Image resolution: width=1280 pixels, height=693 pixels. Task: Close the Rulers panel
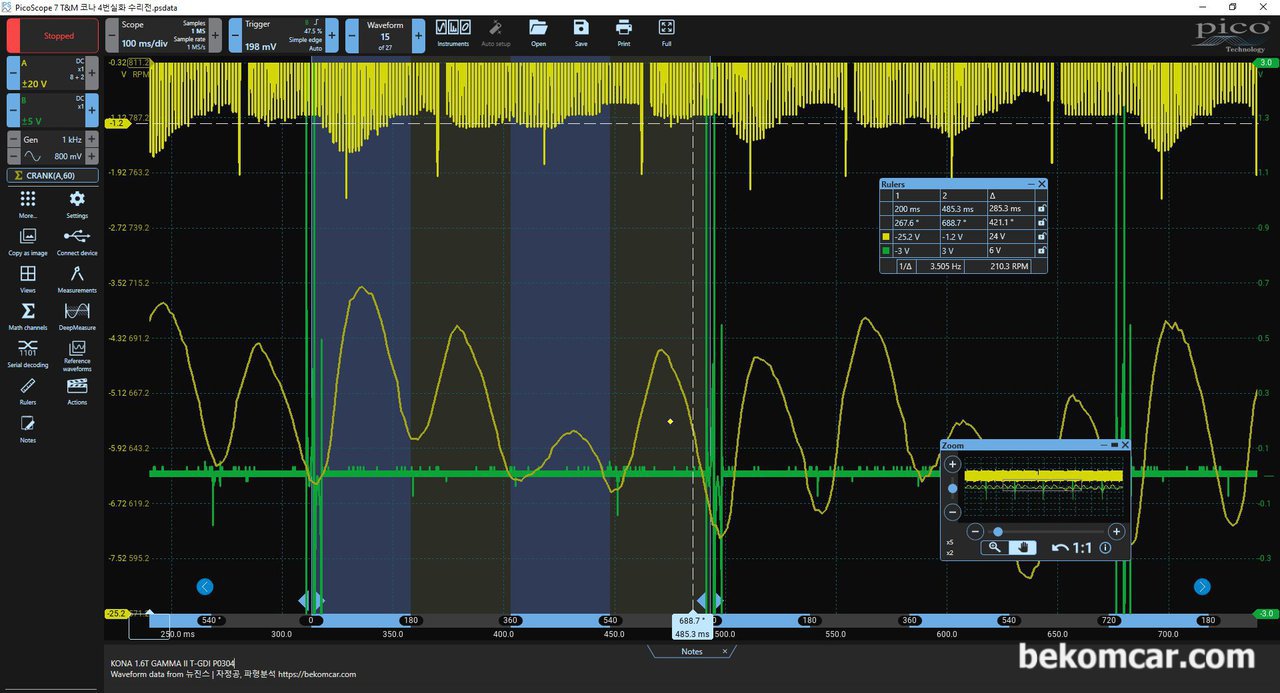pyautogui.click(x=1042, y=184)
